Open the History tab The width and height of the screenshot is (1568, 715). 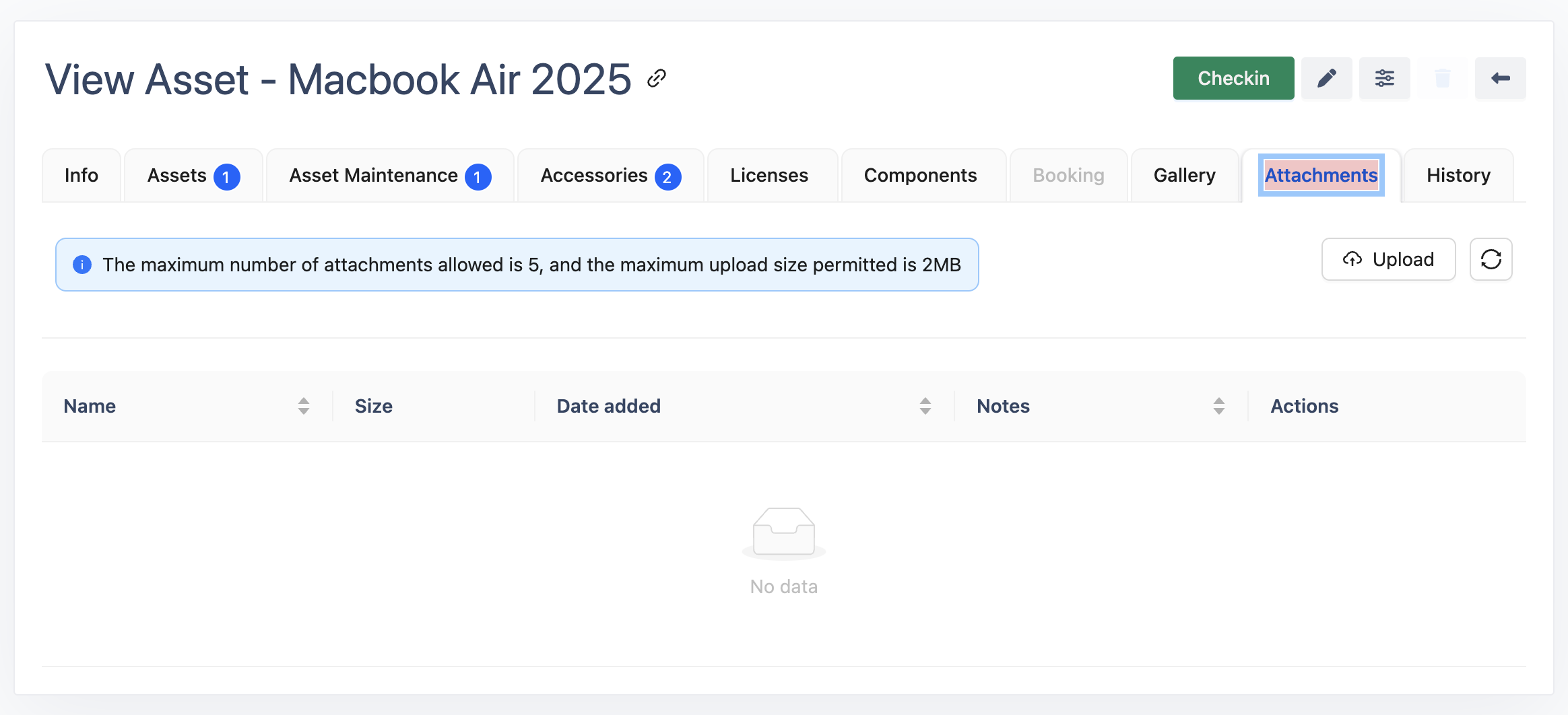(1458, 176)
